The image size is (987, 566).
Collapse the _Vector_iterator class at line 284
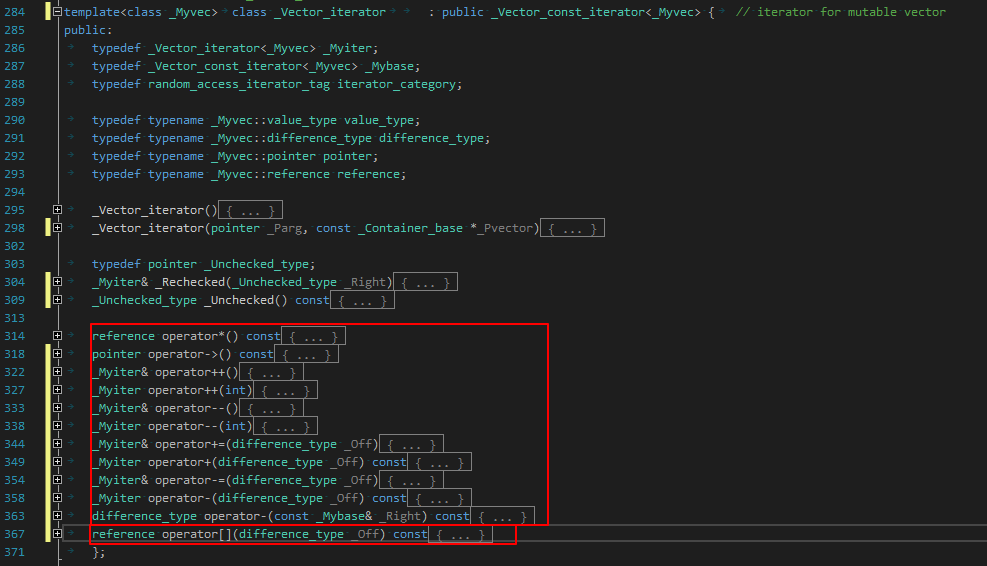point(58,12)
